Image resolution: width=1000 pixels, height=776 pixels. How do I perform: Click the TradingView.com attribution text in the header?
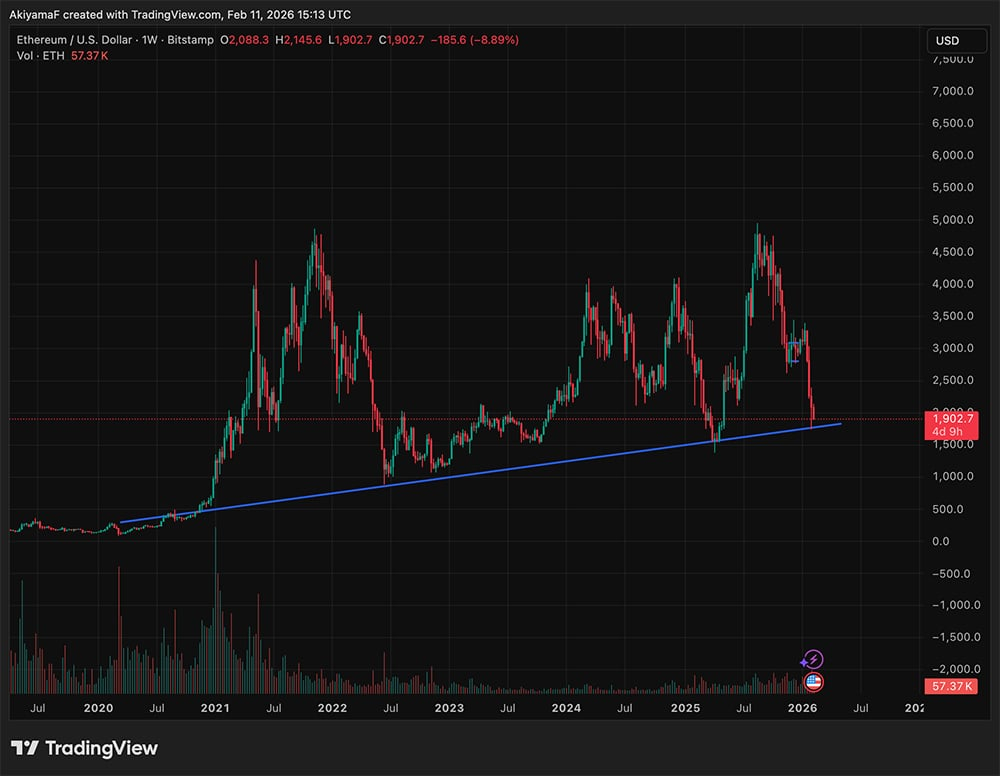(178, 14)
